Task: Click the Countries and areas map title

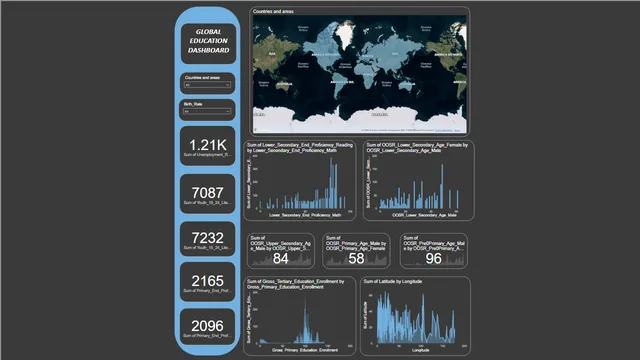Action: (273, 11)
